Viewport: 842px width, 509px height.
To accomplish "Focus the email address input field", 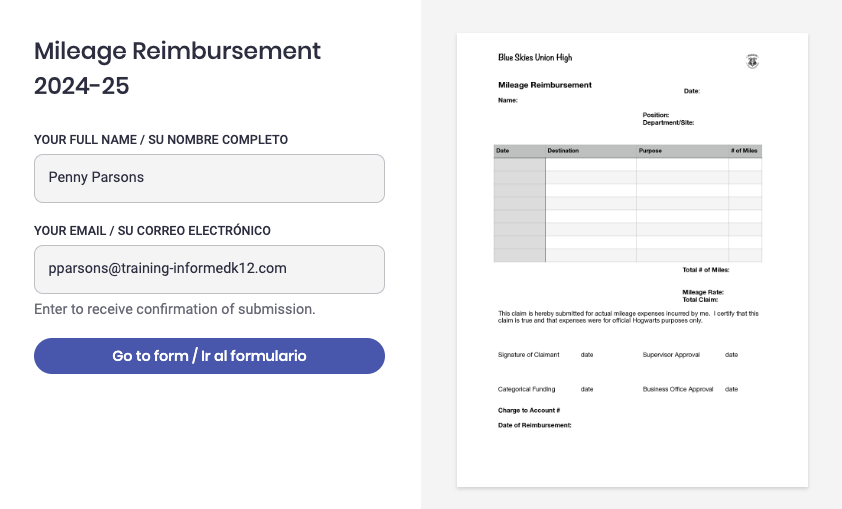I will pos(209,270).
